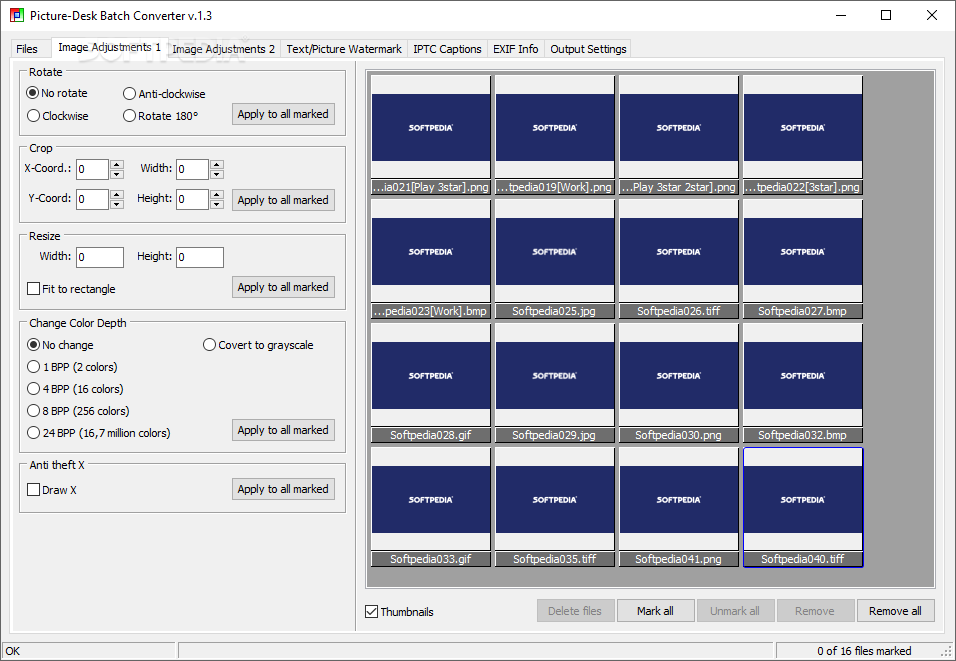The image size is (956, 661).
Task: Decrease the Y-Coord crop value
Action: tap(117, 204)
